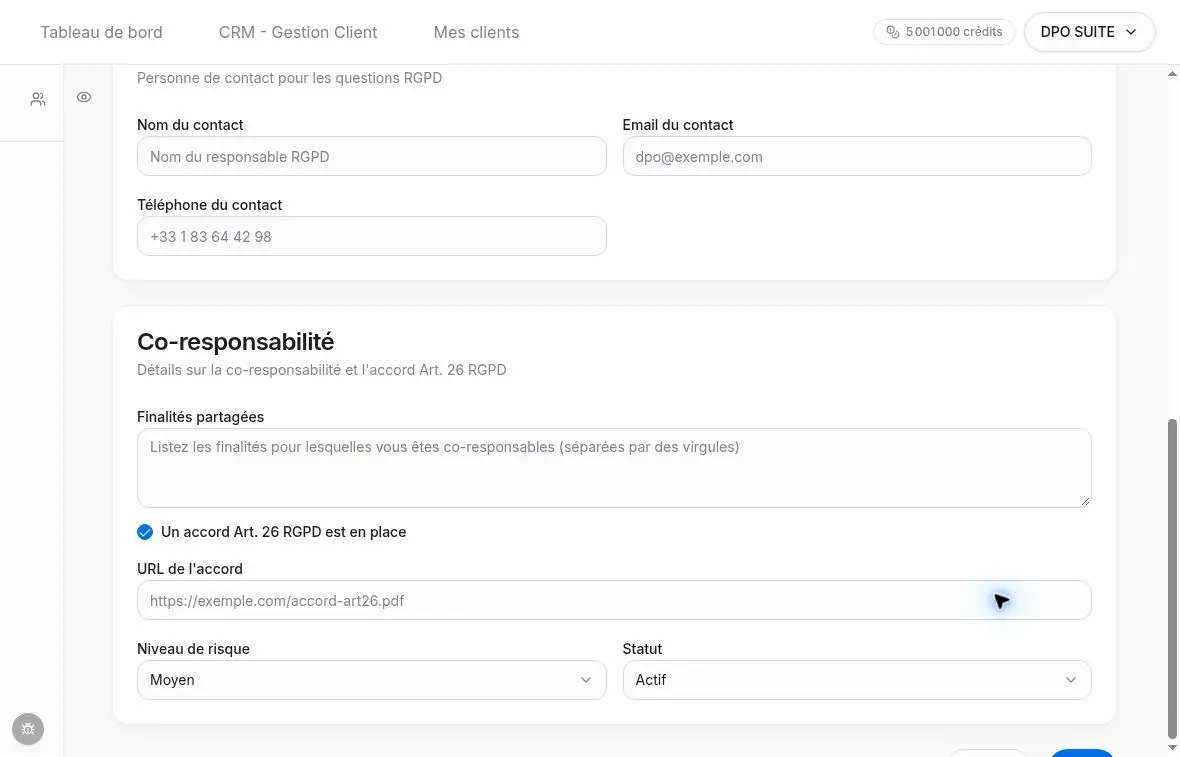Open the CRM - Gestion Client menu
Screen dimensions: 1180x757
tap(298, 32)
